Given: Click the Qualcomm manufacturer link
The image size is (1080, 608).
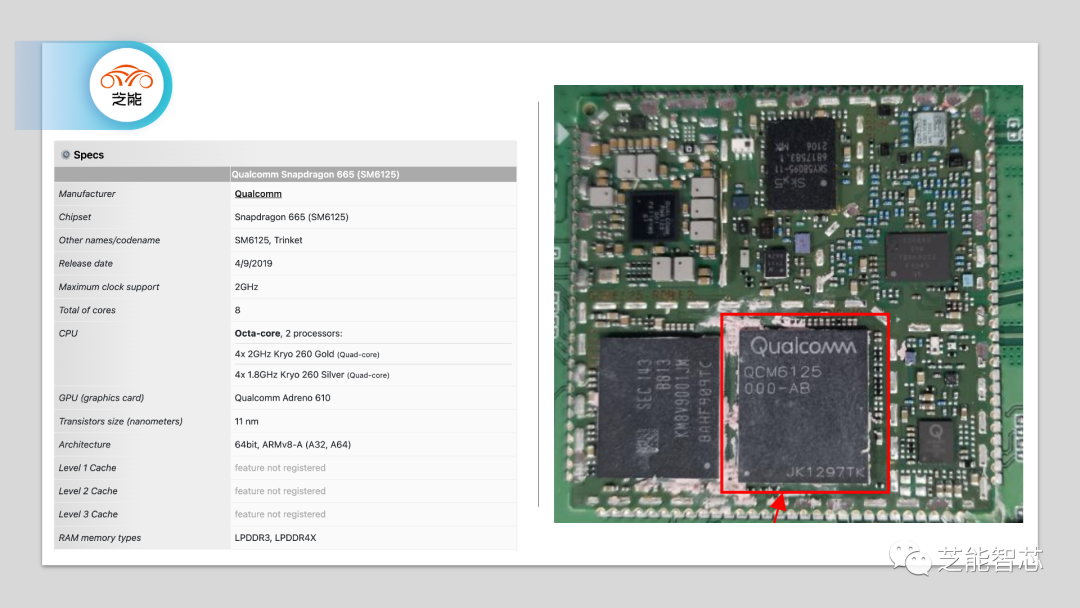Looking at the screenshot, I should (x=258, y=193).
